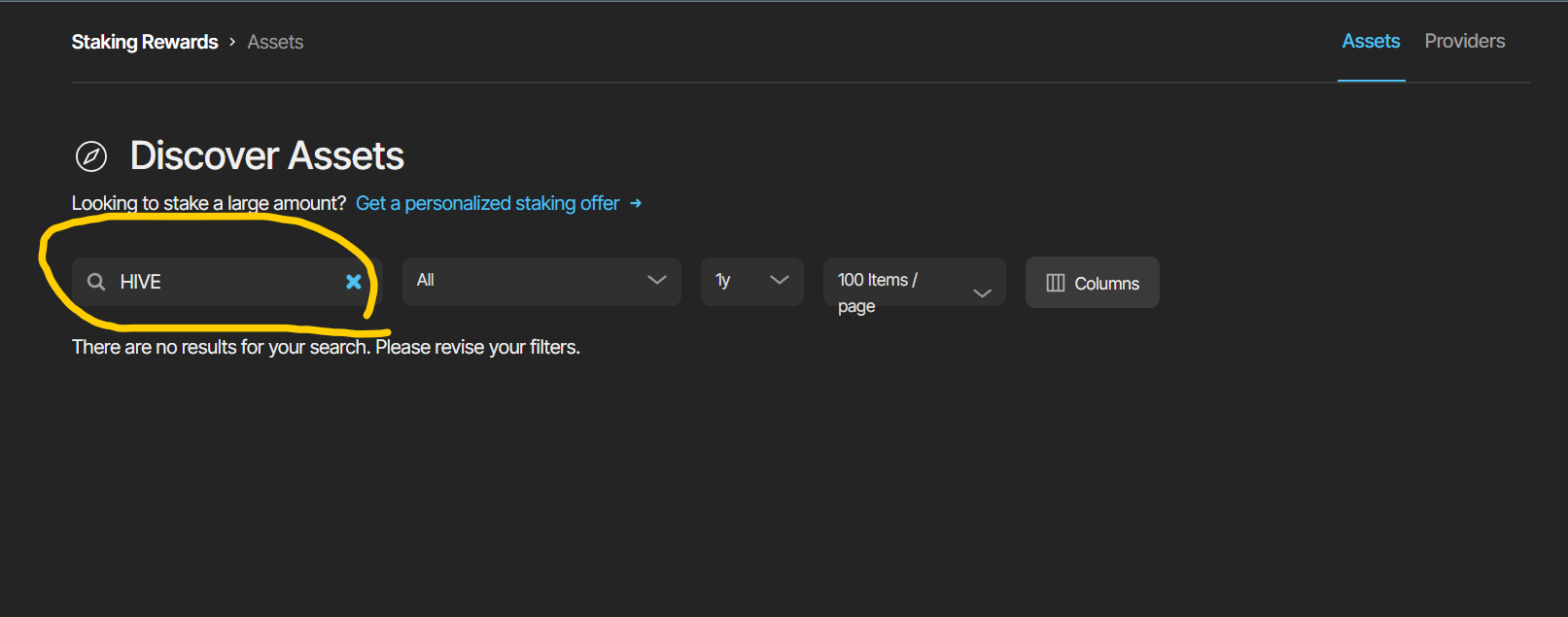
Task: Click the breadcrumb chevron after Staking Rewards
Action: pos(232,42)
